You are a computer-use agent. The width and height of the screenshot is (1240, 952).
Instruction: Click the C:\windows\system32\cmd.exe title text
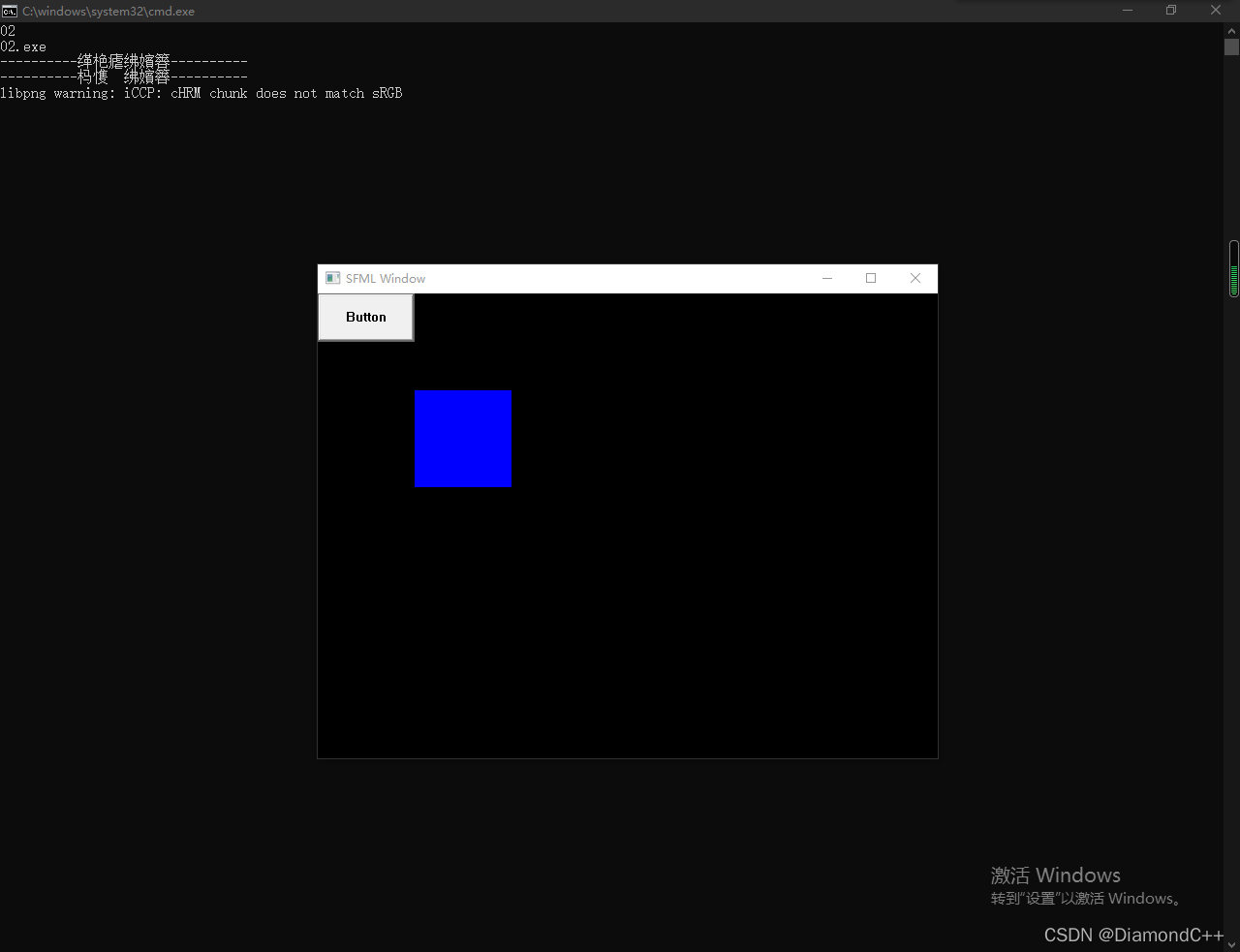(107, 11)
